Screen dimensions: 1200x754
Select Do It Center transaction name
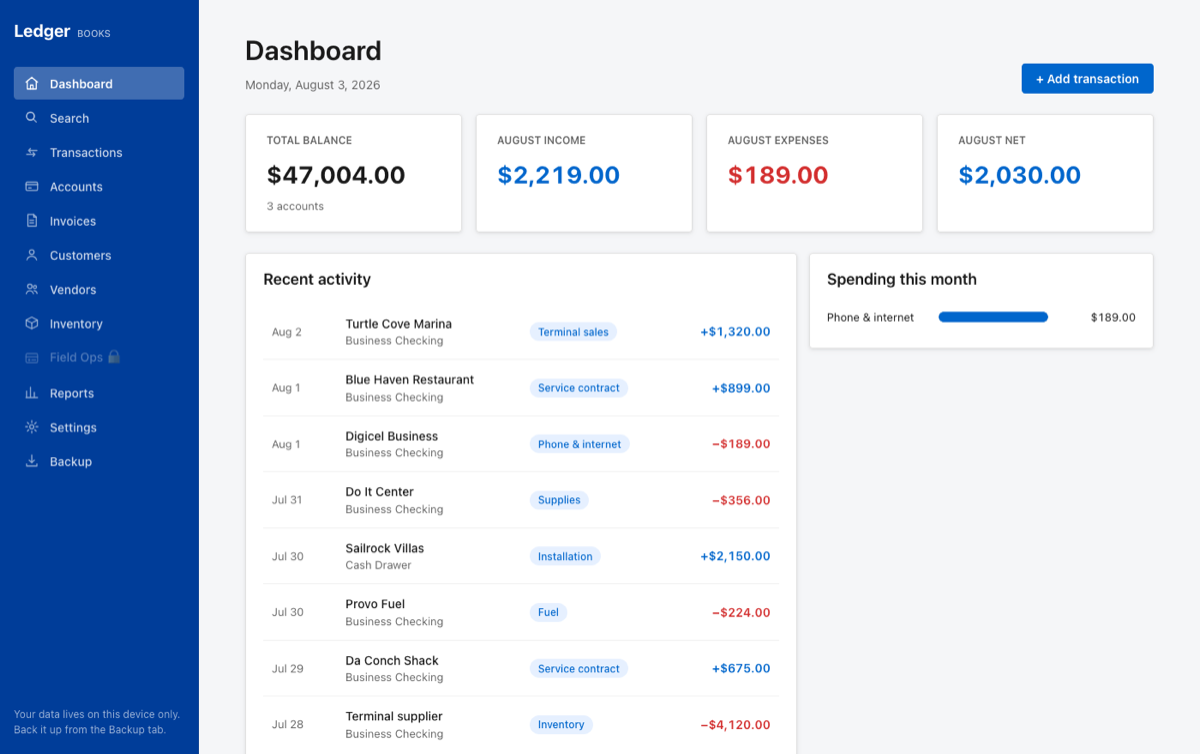click(x=380, y=492)
